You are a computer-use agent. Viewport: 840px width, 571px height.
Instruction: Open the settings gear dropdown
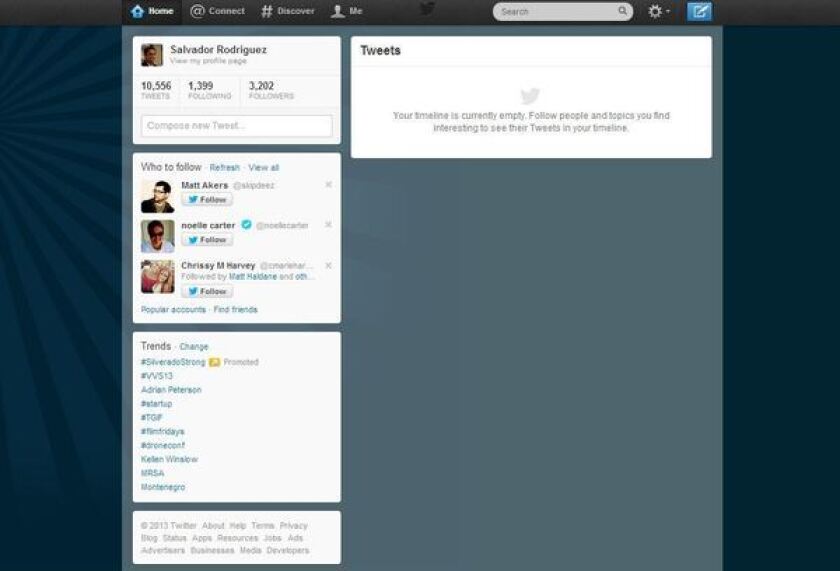[658, 11]
